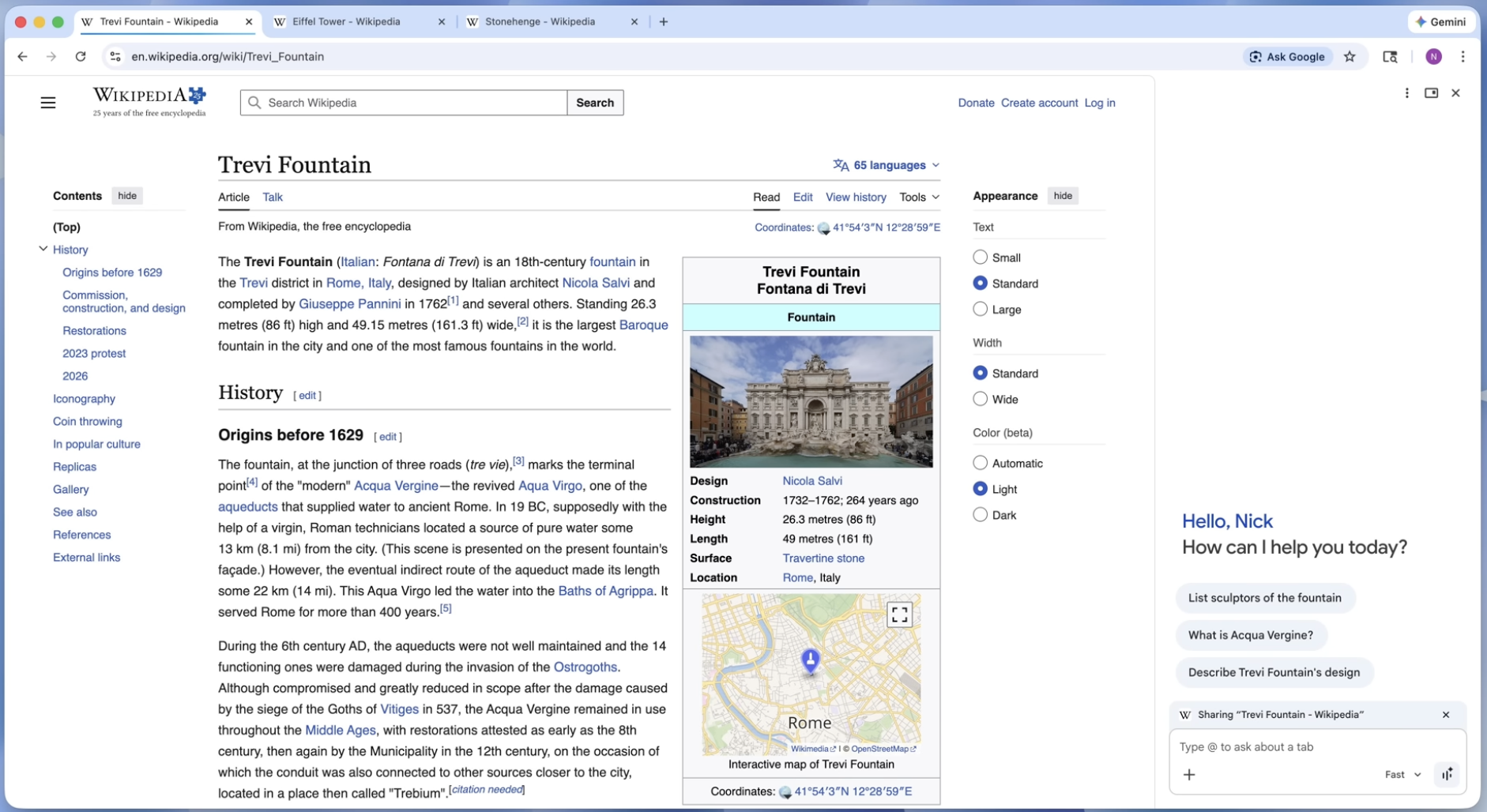This screenshot has width=1487, height=812.
Task: Open the View history tab
Action: pyautogui.click(x=856, y=197)
